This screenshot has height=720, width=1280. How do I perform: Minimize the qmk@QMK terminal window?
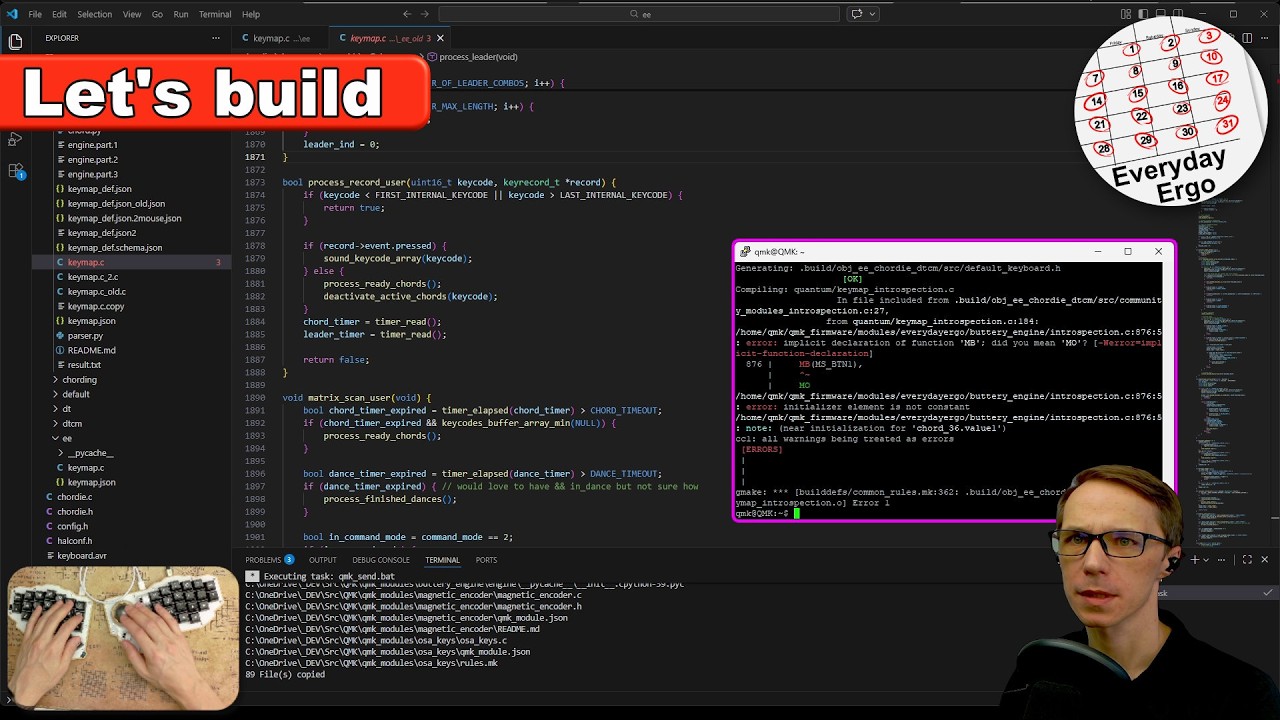[1097, 252]
